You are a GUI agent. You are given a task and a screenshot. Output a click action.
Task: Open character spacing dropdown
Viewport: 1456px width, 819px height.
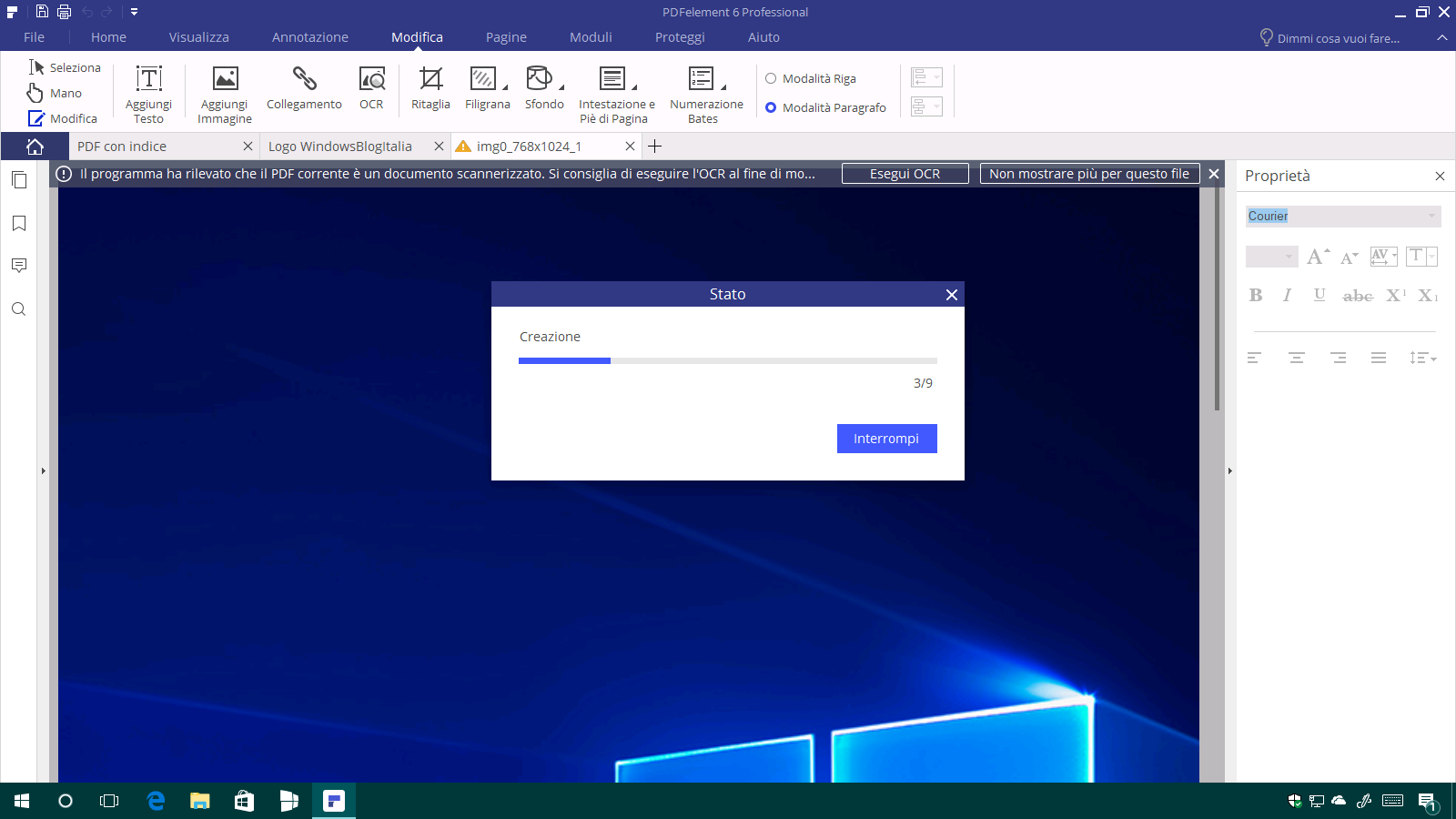1383,257
